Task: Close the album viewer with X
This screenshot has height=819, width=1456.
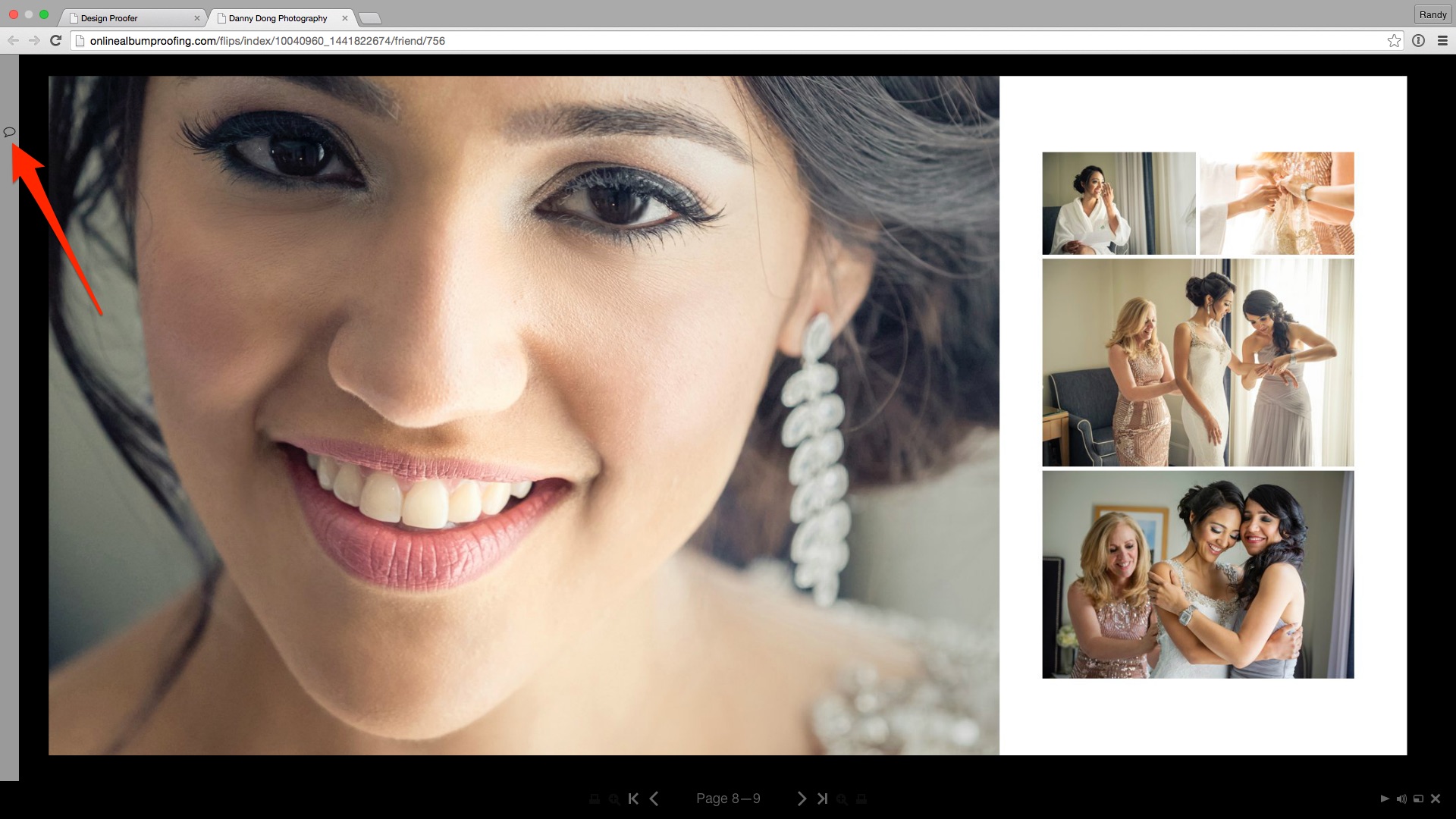Action: click(1435, 799)
